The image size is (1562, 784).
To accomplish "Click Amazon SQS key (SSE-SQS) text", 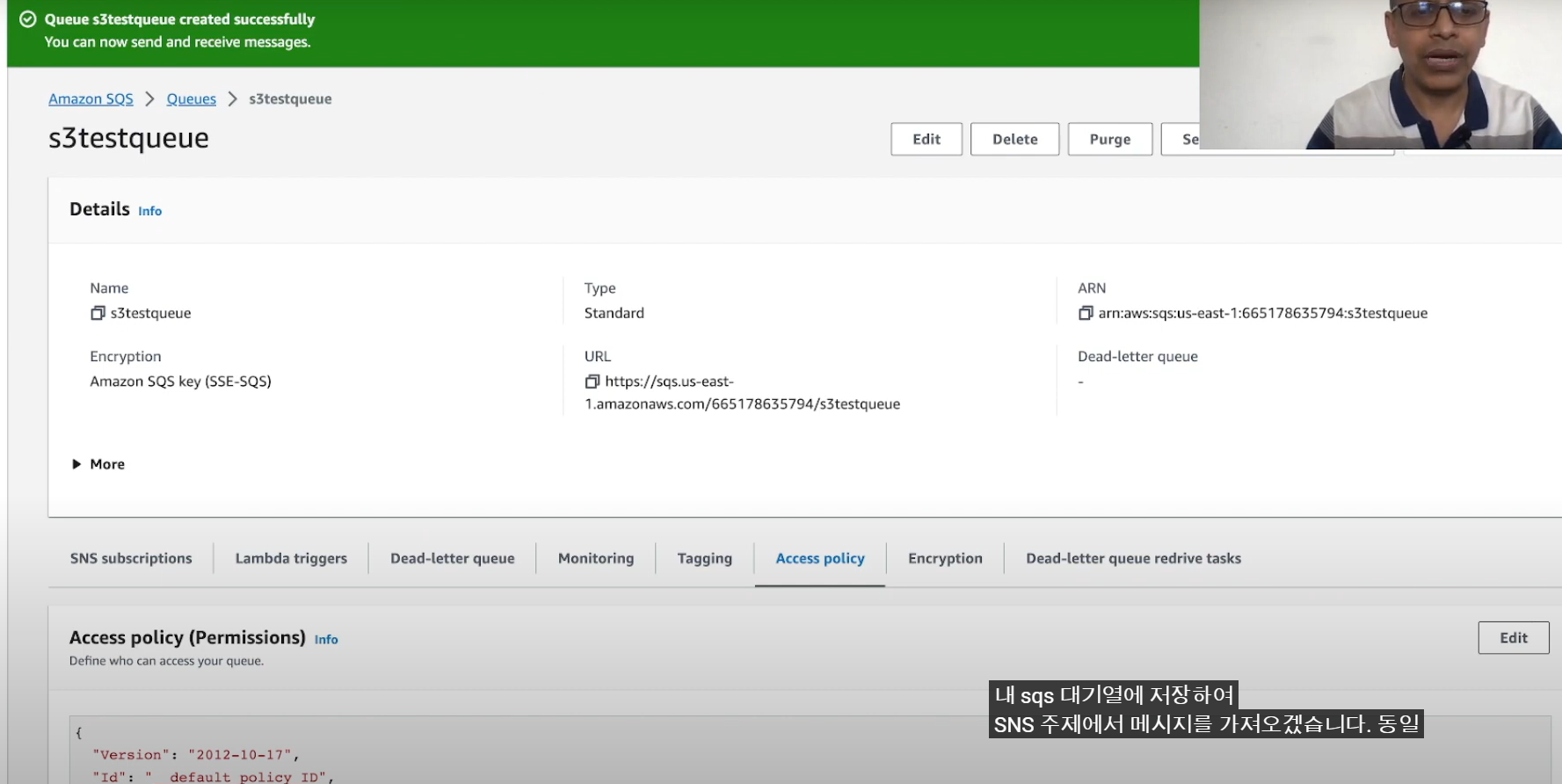I will coord(180,381).
